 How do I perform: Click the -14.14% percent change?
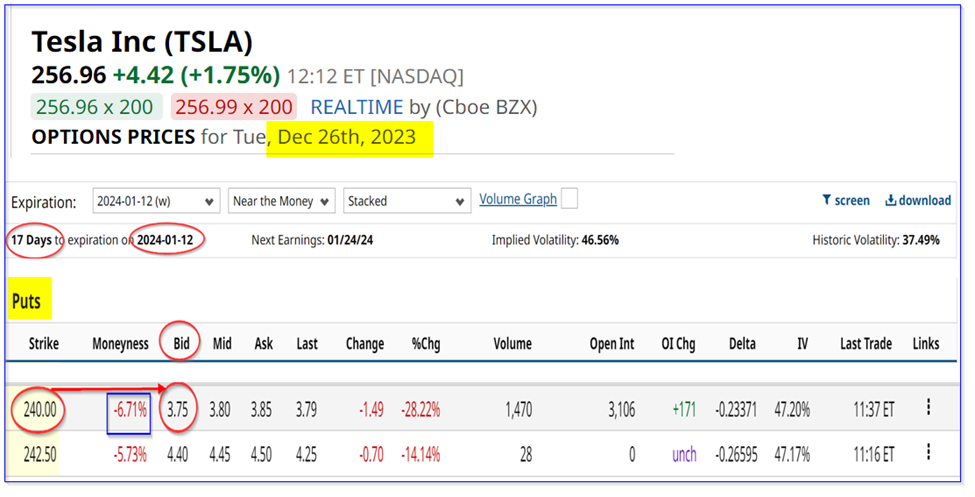pyautogui.click(x=421, y=455)
